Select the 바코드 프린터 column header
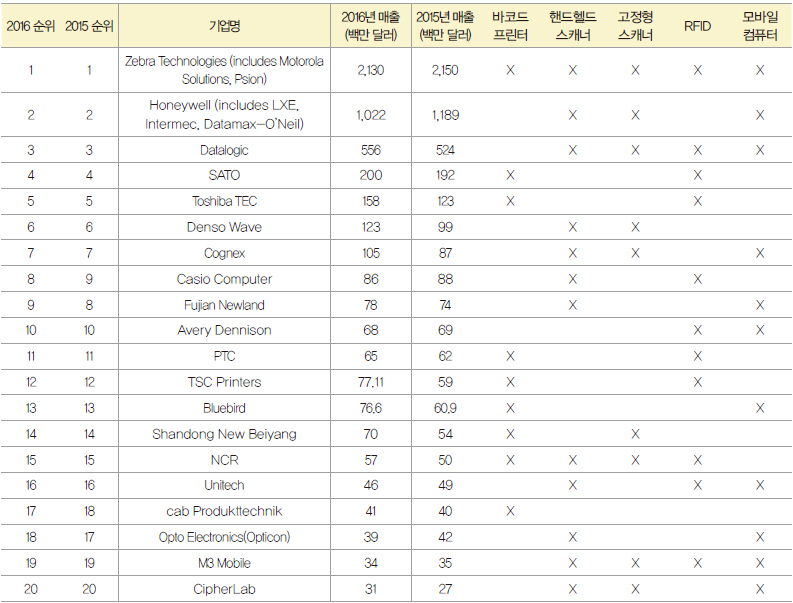Viewport: 793px width, 603px height. pyautogui.click(x=510, y=26)
